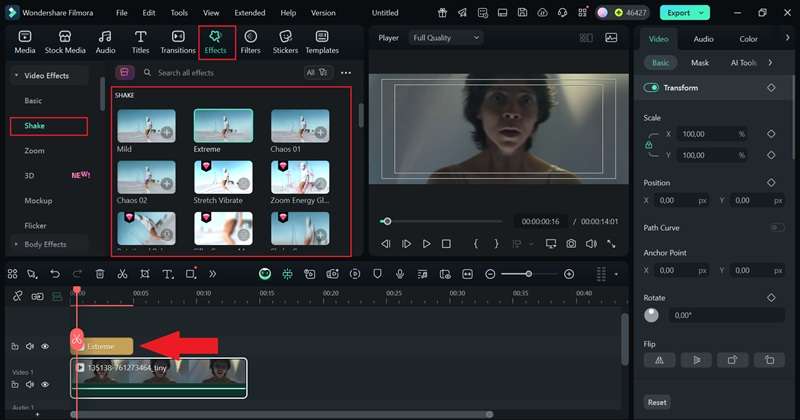Switch to the Audio library tab
The width and height of the screenshot is (800, 420).
pos(105,42)
